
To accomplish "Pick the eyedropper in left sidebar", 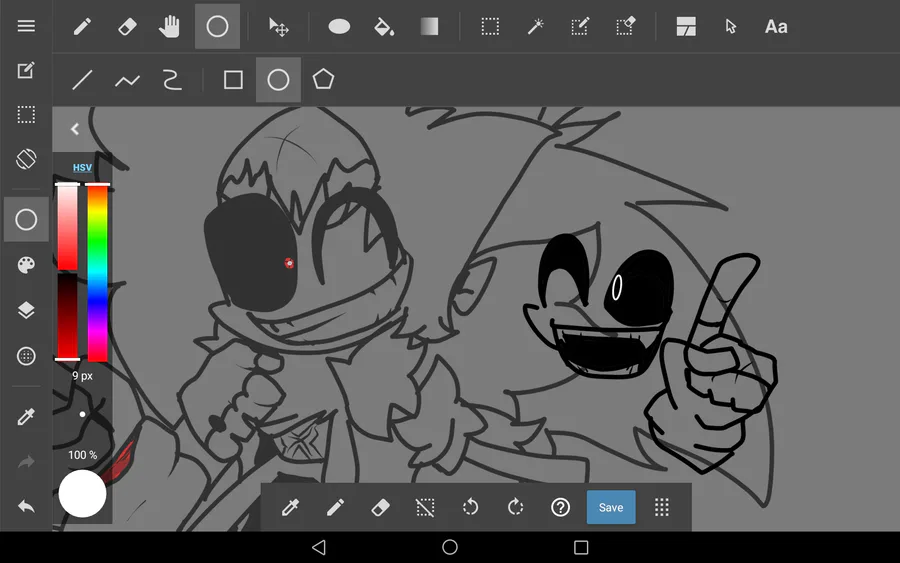I will (x=26, y=416).
